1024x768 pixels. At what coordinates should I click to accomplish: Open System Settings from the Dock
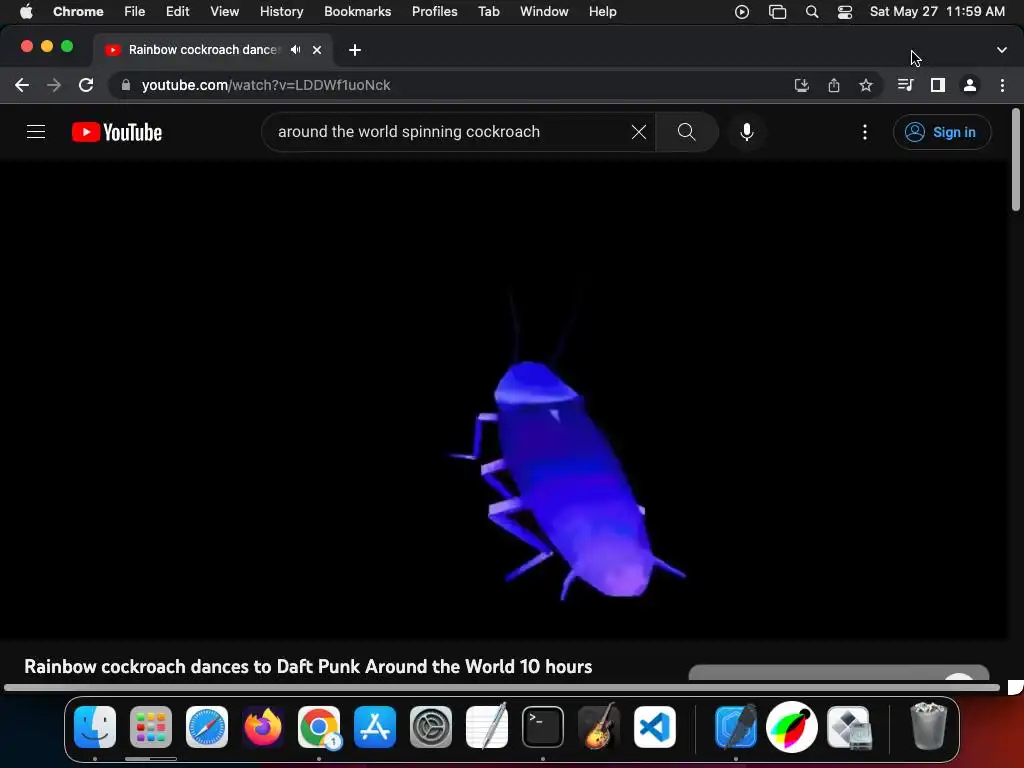click(431, 727)
